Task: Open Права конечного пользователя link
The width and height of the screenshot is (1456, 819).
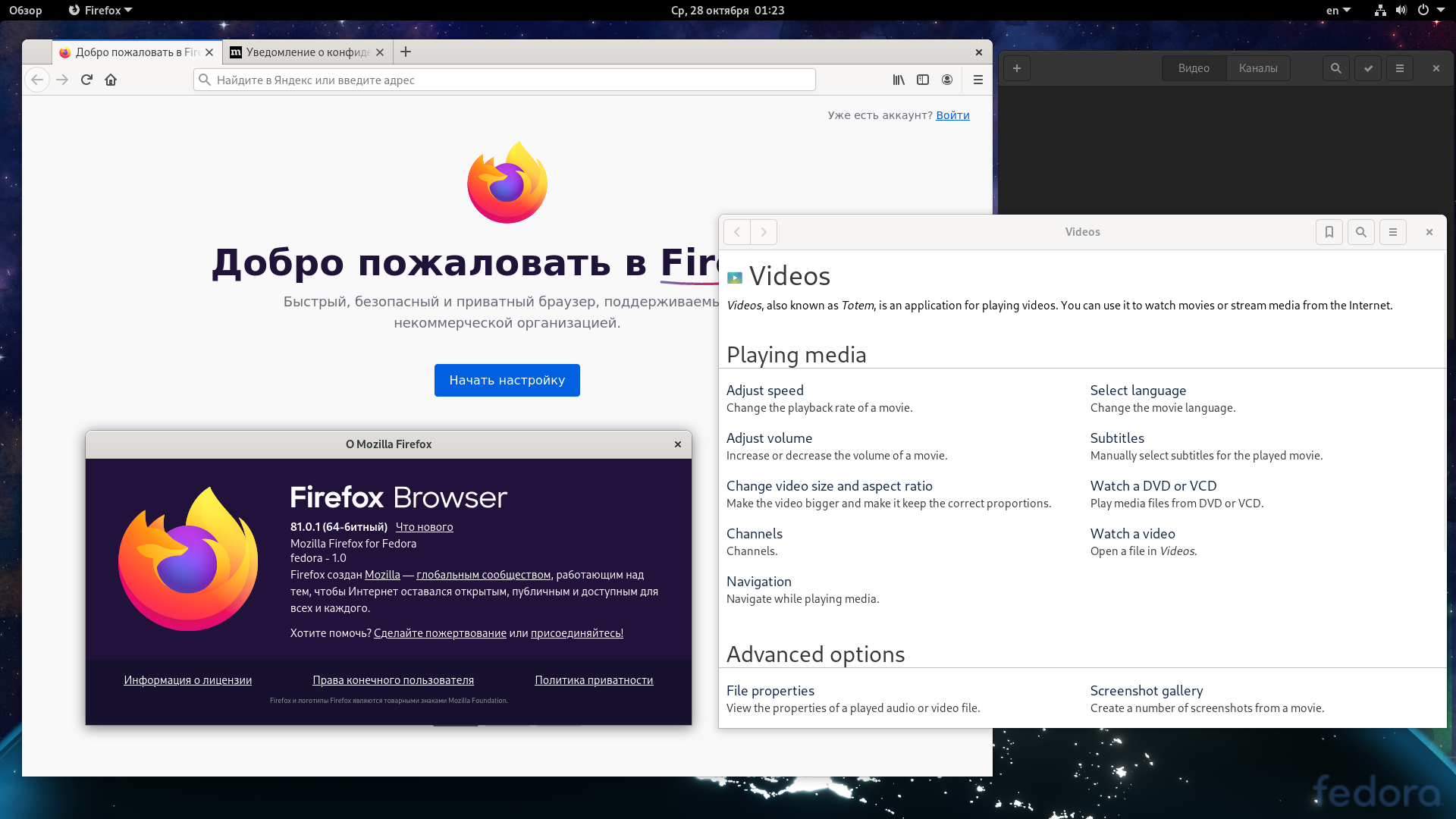Action: 394,680
